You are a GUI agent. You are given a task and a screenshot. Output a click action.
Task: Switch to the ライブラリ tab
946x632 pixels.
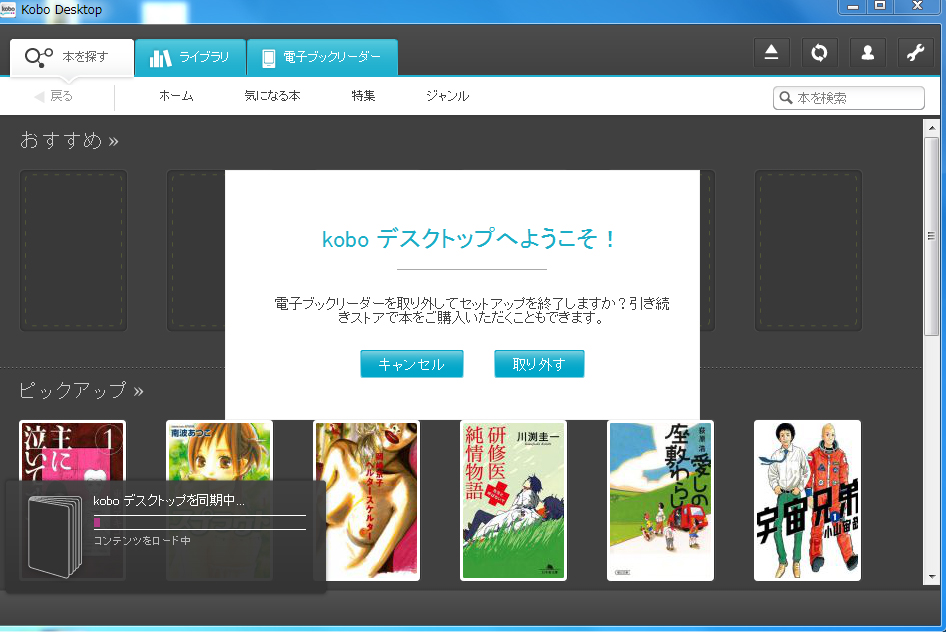pos(190,57)
